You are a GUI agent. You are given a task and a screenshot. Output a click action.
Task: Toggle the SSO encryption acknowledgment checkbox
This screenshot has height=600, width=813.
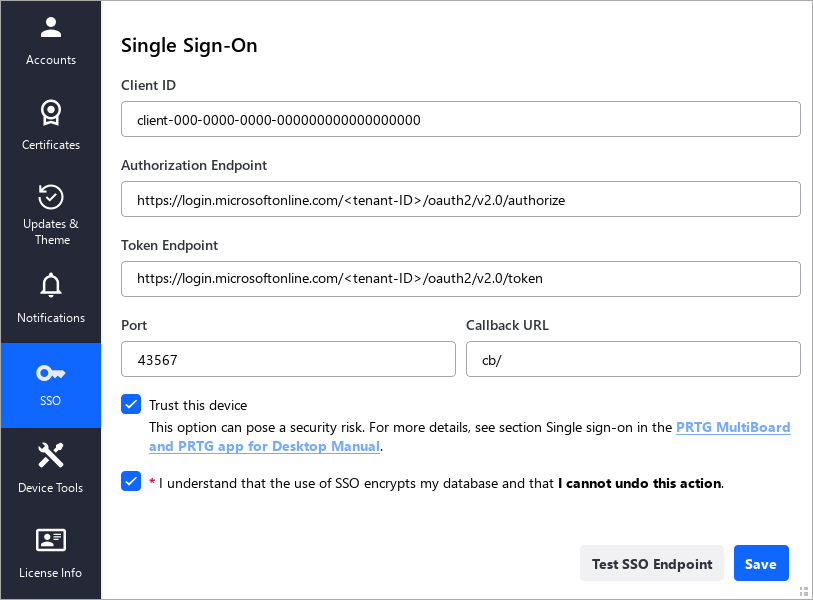click(x=131, y=481)
